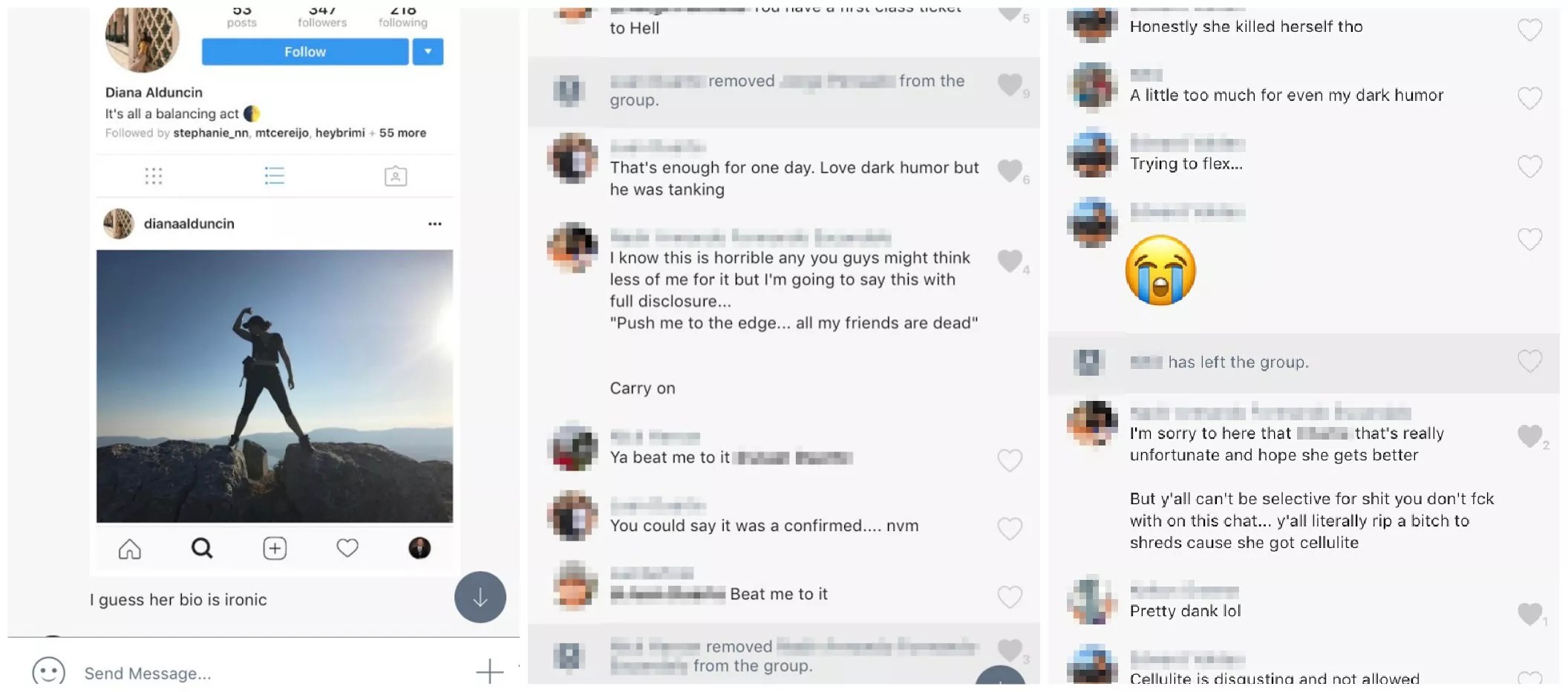The image size is (1568, 692).
Task: Like the "Honestly she killed herself tho" message
Action: tap(1529, 30)
